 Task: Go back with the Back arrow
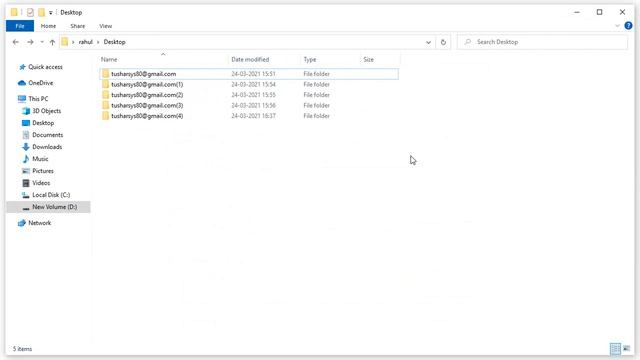16,42
